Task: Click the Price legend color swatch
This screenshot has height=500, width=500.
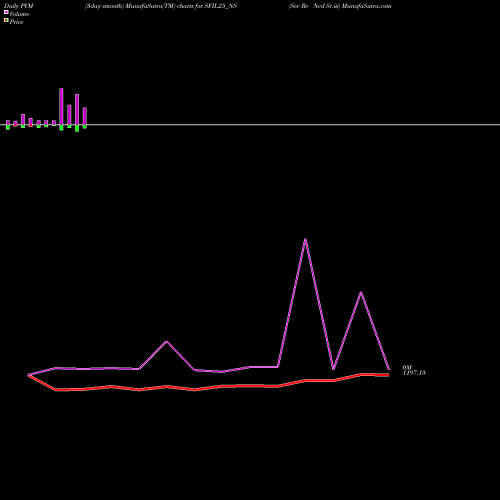Action: click(6, 20)
